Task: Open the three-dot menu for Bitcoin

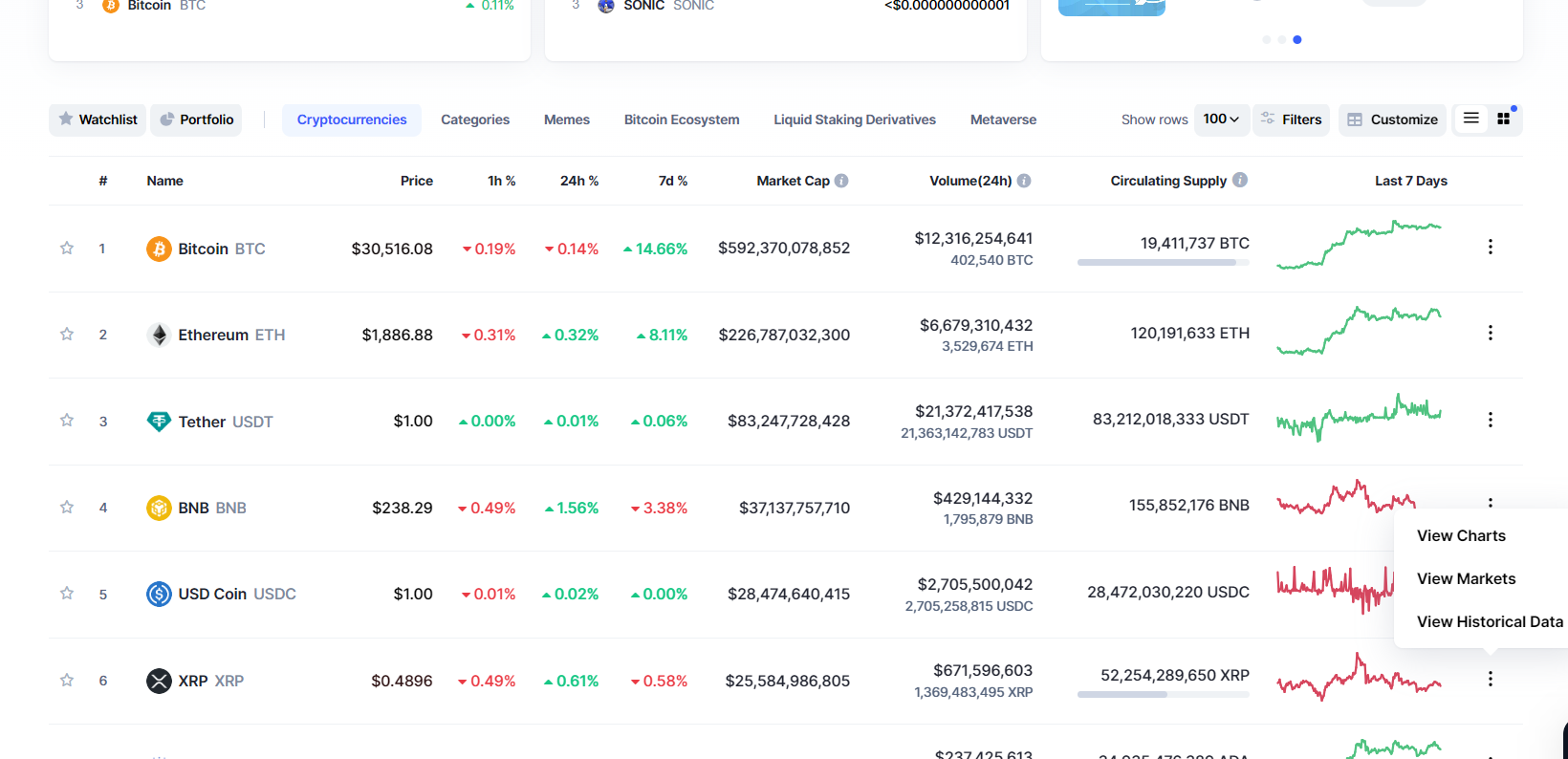Action: (x=1491, y=247)
